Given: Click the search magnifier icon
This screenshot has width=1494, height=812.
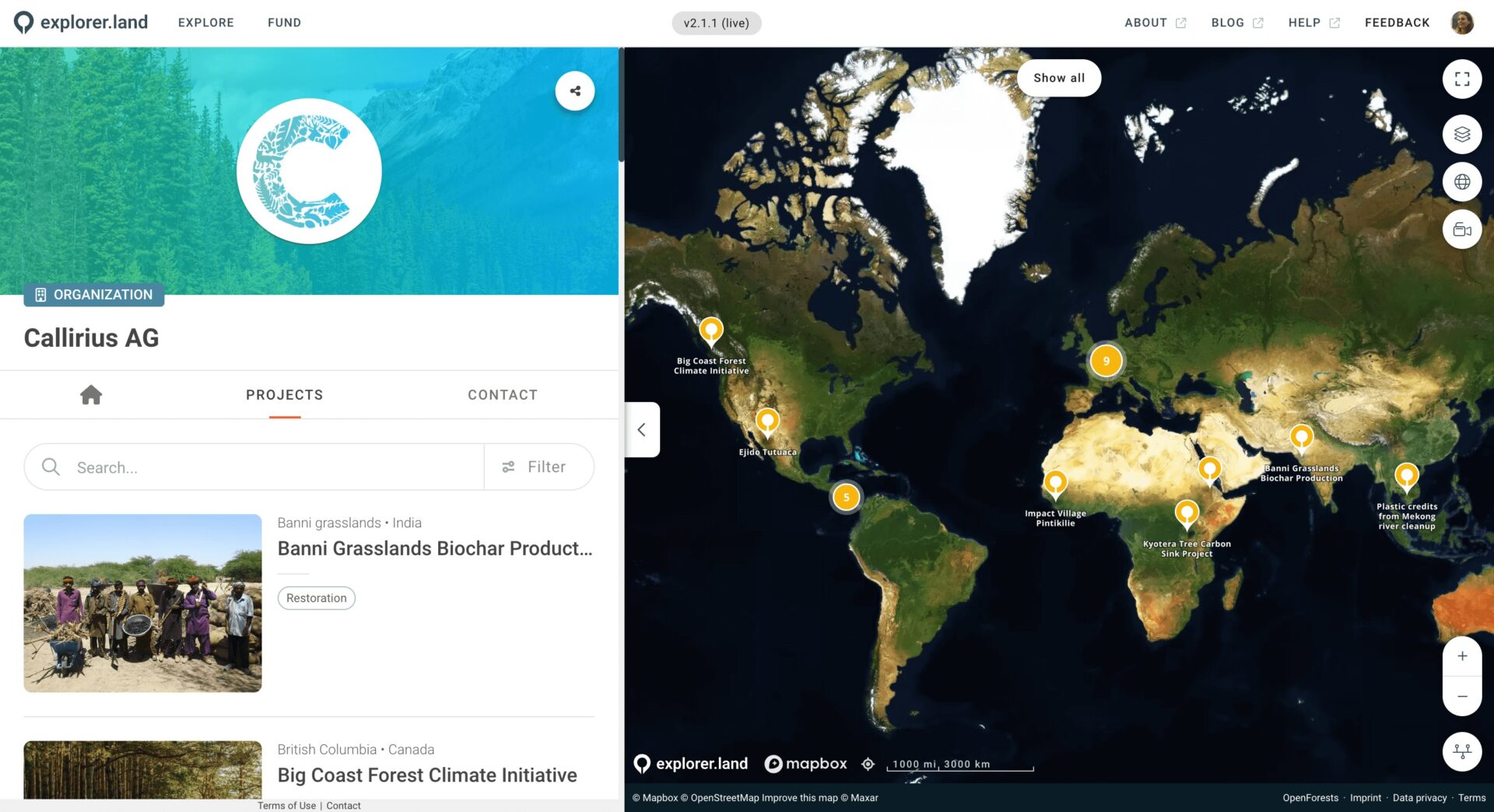Looking at the screenshot, I should coord(51,467).
